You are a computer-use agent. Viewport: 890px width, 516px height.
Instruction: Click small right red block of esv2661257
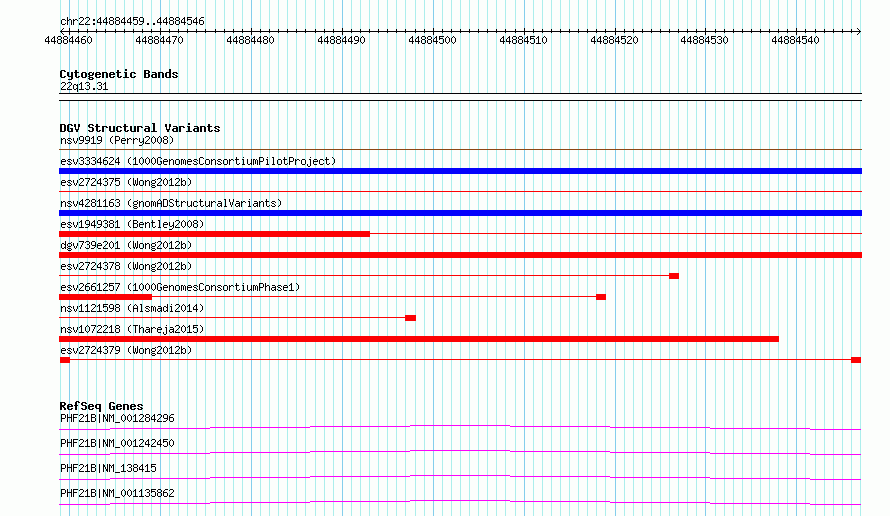(x=601, y=297)
